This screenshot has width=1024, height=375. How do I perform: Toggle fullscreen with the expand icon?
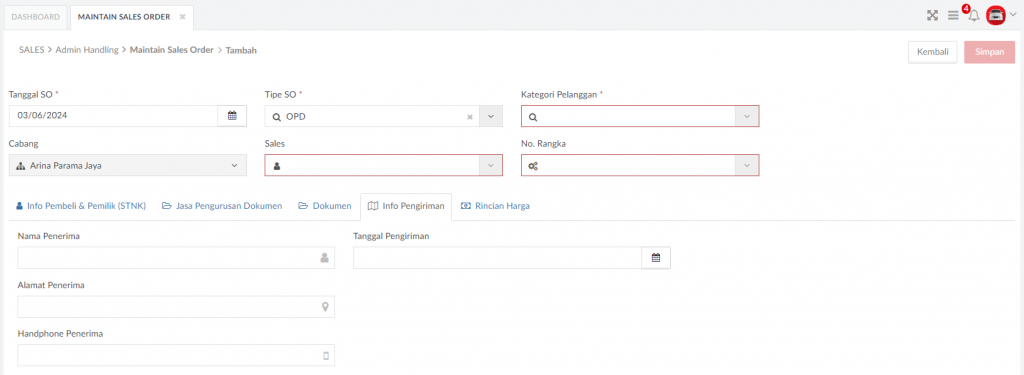click(933, 16)
